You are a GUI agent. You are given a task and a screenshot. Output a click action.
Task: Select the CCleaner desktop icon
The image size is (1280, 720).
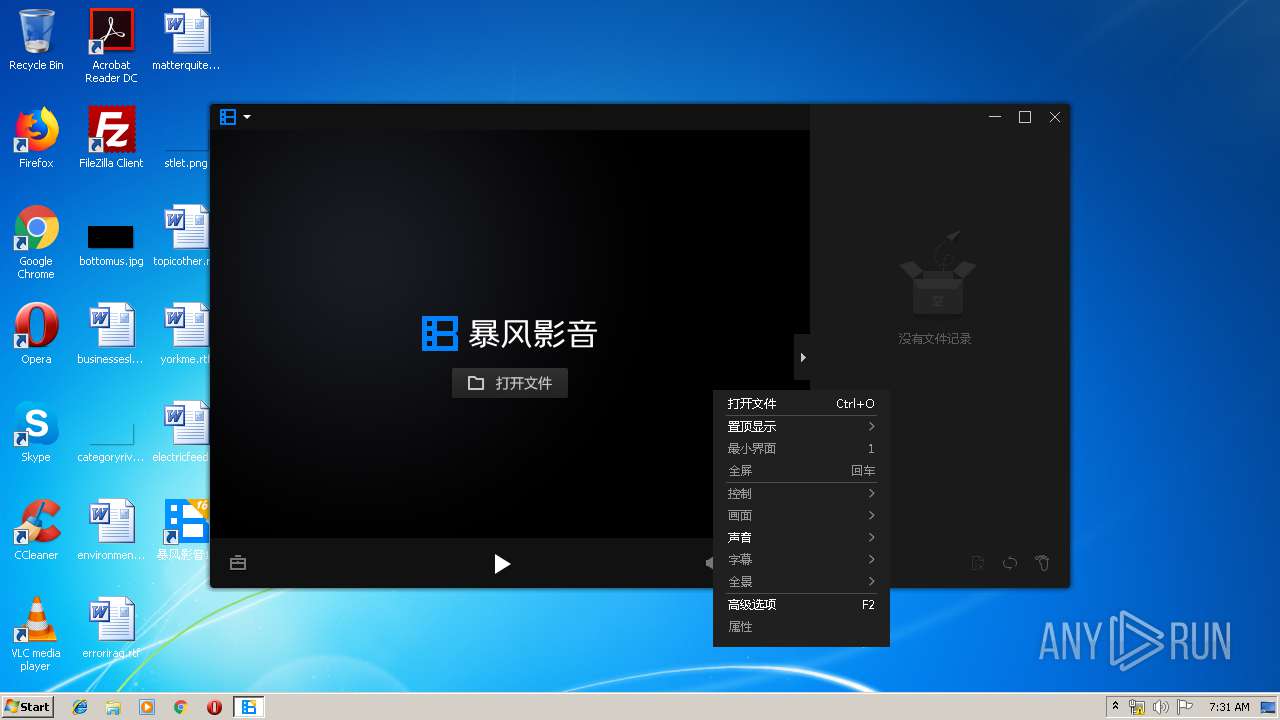[36, 530]
